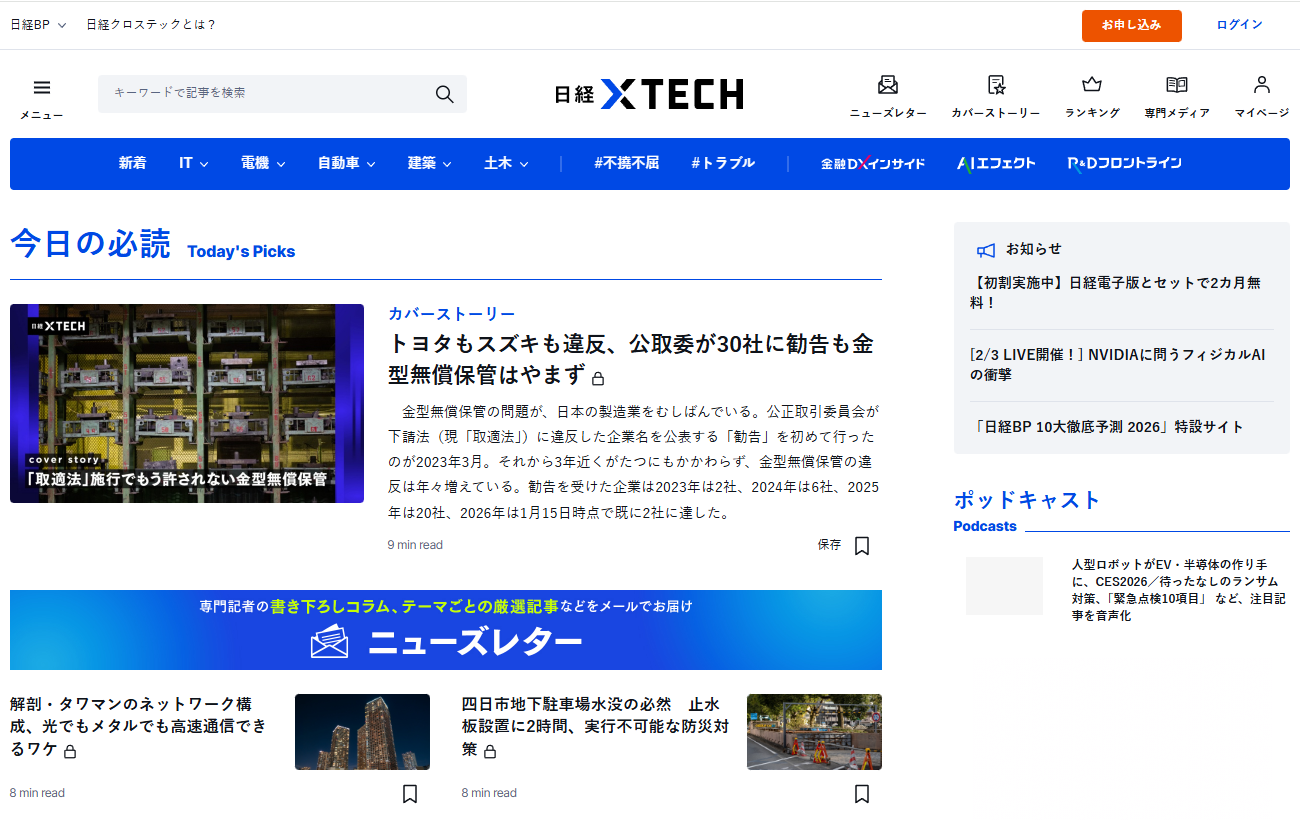The height and width of the screenshot is (820, 1300).
Task: Expand the 日経BP dropdown at top
Action: tap(38, 25)
